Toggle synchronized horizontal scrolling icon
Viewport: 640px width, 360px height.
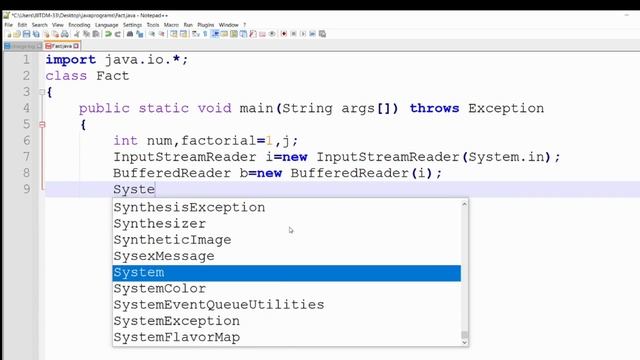pyautogui.click(x=184, y=34)
